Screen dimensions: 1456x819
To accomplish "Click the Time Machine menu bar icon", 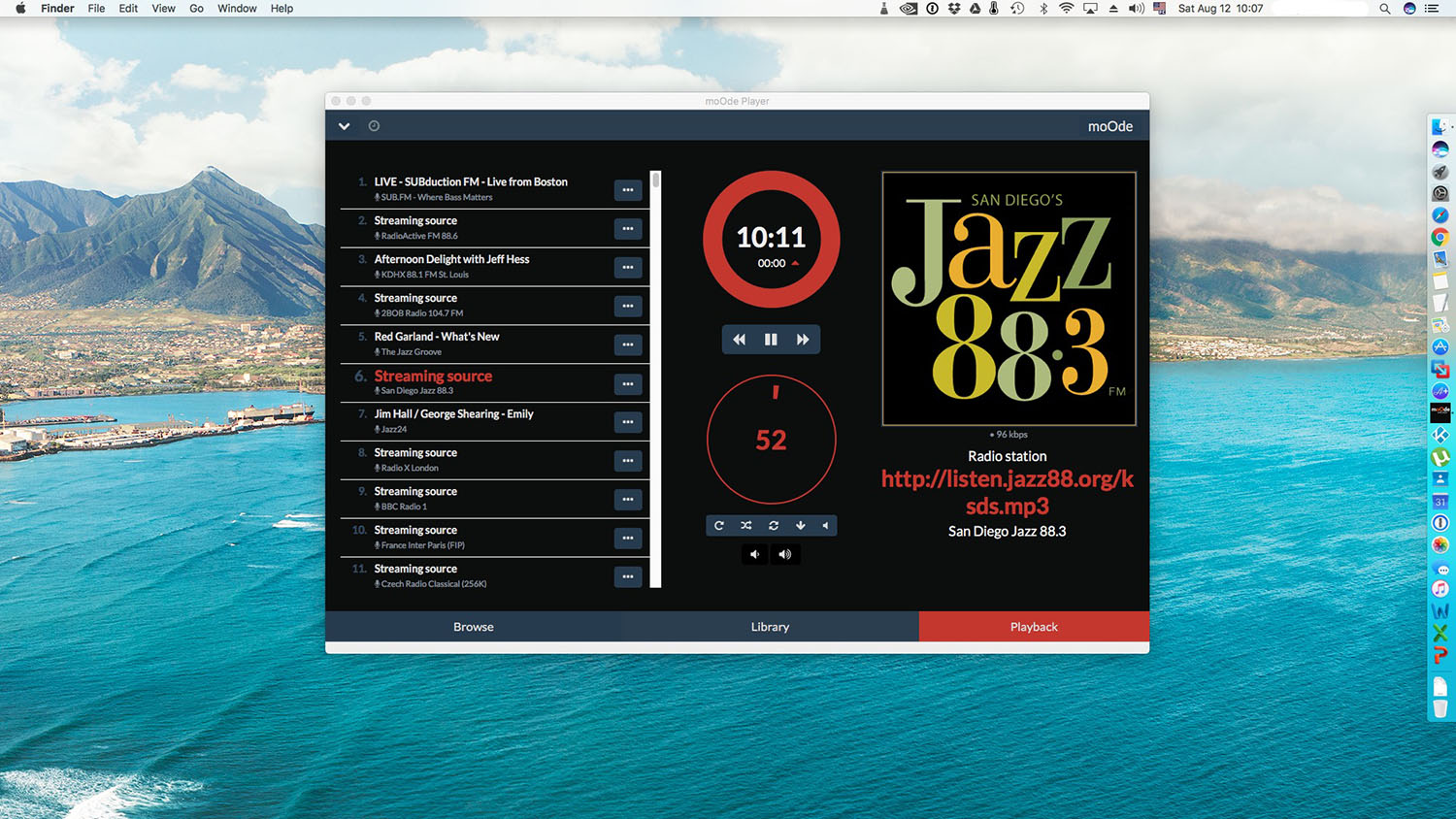I will [x=1017, y=9].
